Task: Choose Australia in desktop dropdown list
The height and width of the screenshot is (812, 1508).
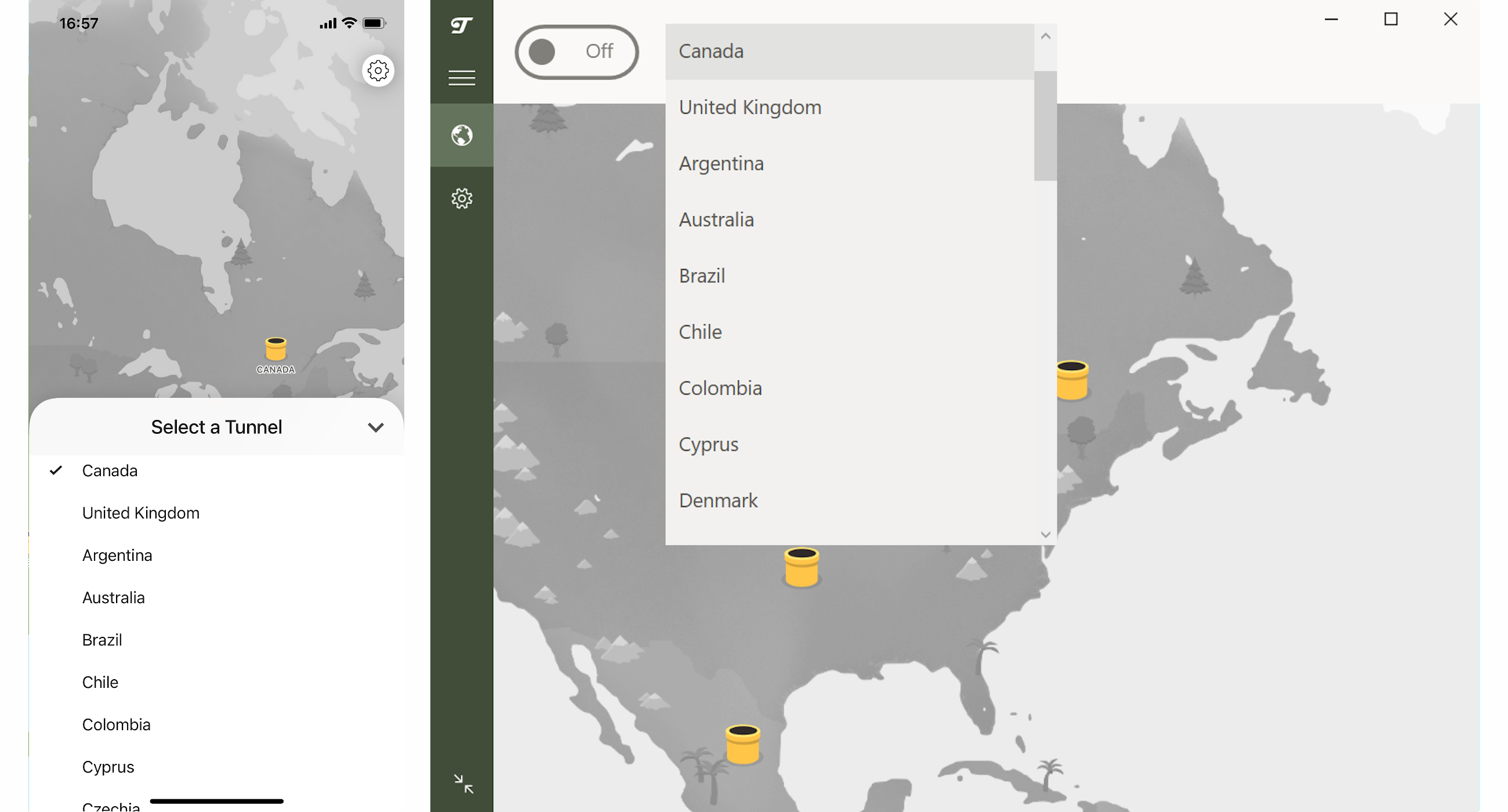Action: tap(716, 220)
